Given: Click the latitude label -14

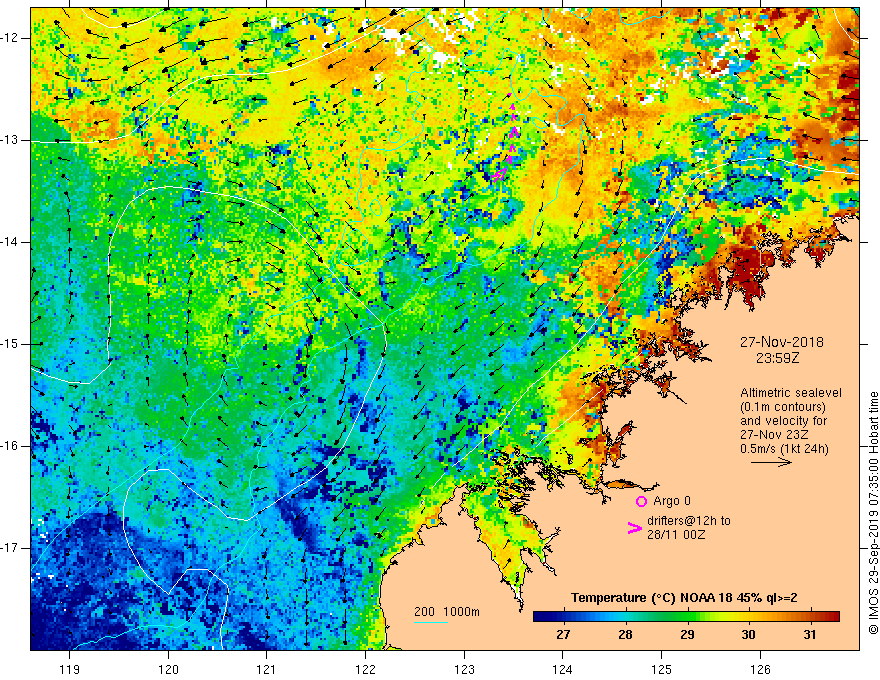Looking at the screenshot, I should (10, 242).
